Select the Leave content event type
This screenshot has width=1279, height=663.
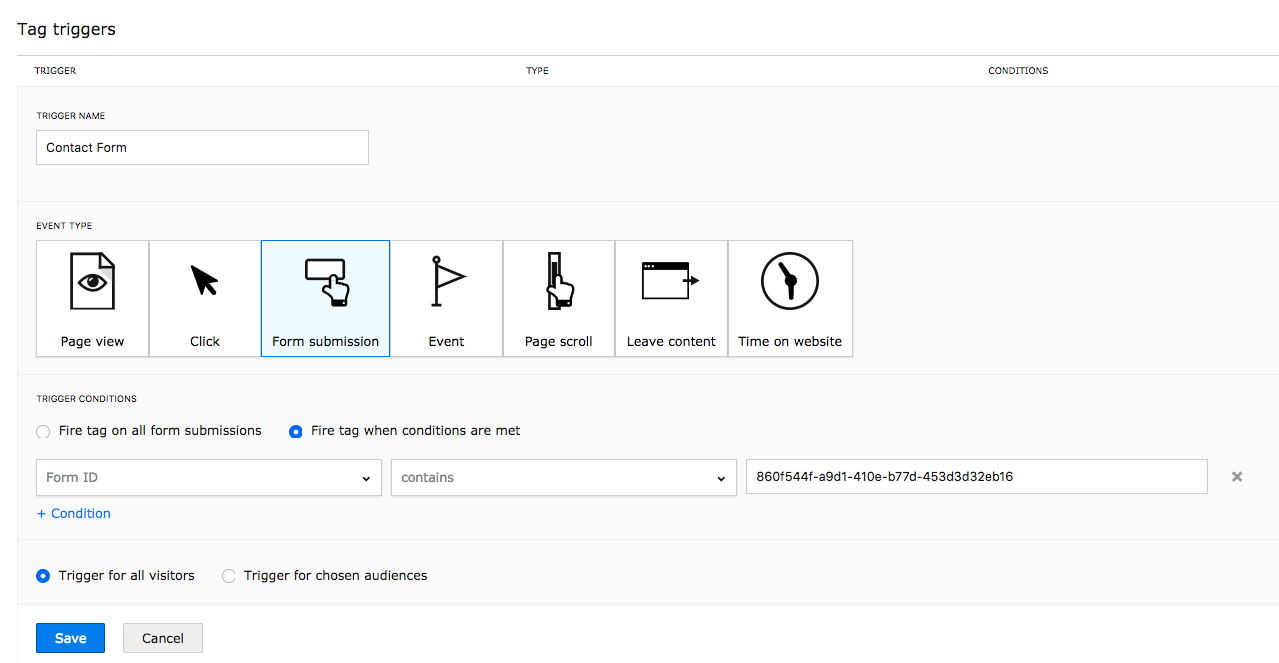[671, 298]
